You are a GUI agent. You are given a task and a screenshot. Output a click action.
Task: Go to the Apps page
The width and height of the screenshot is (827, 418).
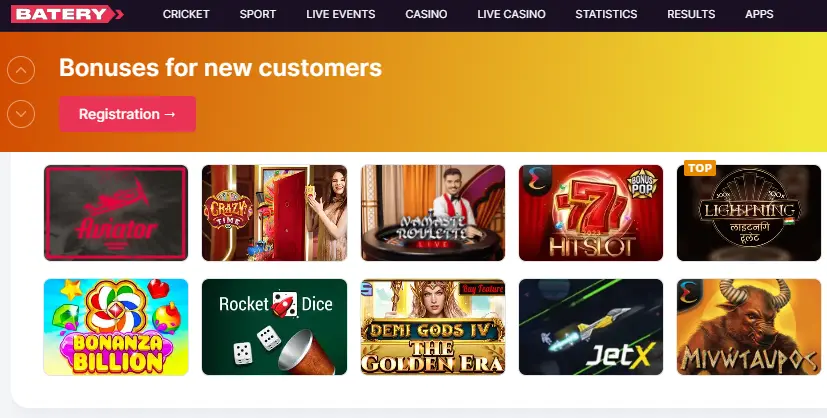coord(759,14)
